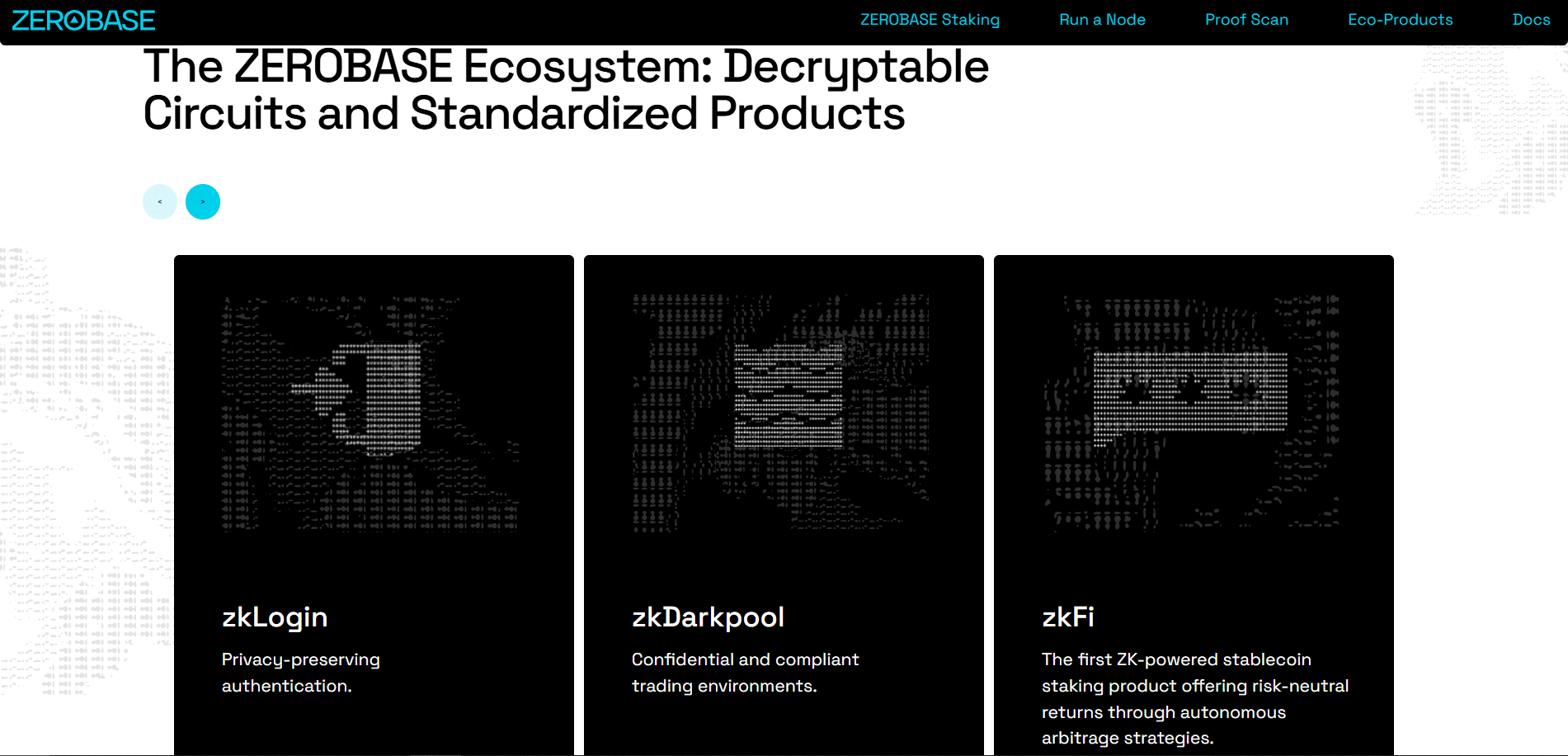This screenshot has height=756, width=1568.
Task: Click the ZEROBASE logo
Action: (83, 21)
